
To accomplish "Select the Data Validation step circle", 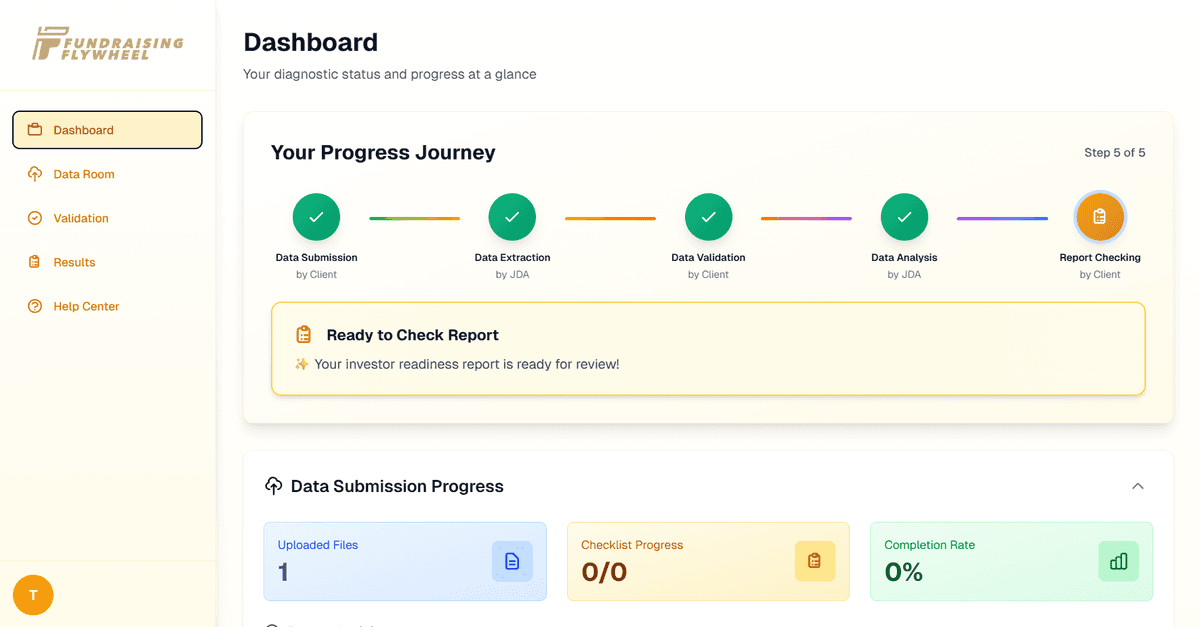I will pos(708,217).
